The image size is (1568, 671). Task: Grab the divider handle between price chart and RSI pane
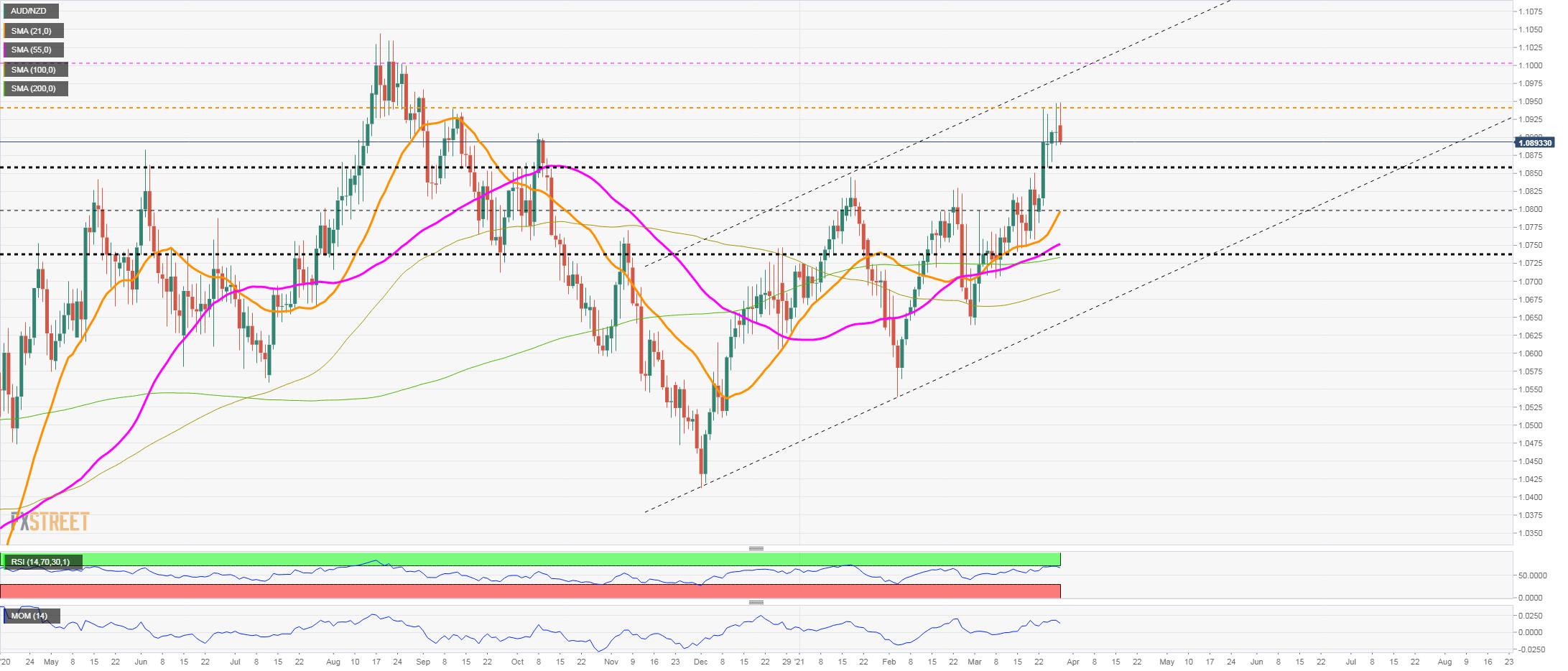pyautogui.click(x=756, y=549)
